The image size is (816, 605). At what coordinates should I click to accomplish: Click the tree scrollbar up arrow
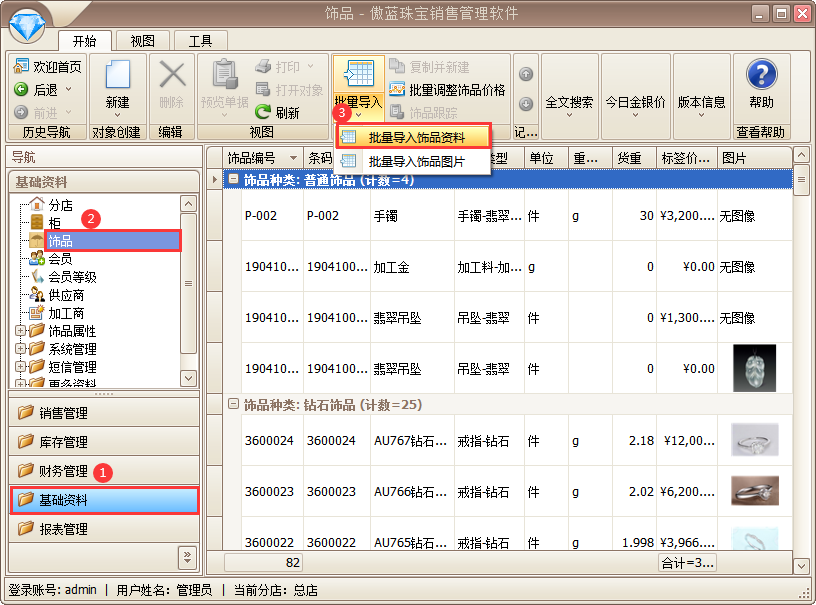click(x=188, y=203)
